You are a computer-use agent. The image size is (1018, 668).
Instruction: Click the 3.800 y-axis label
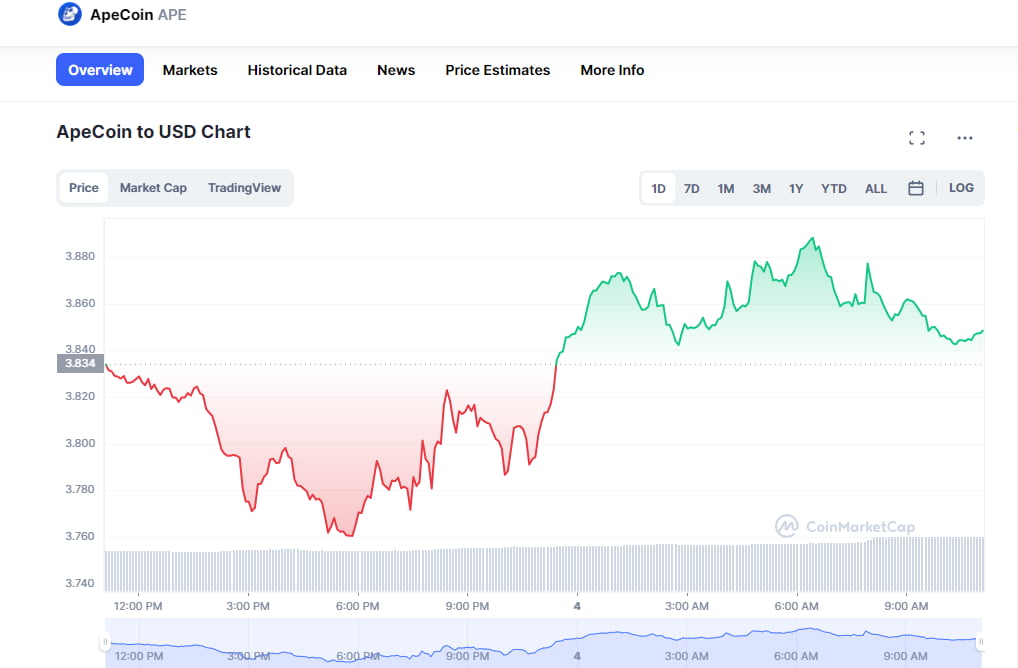tap(80, 443)
